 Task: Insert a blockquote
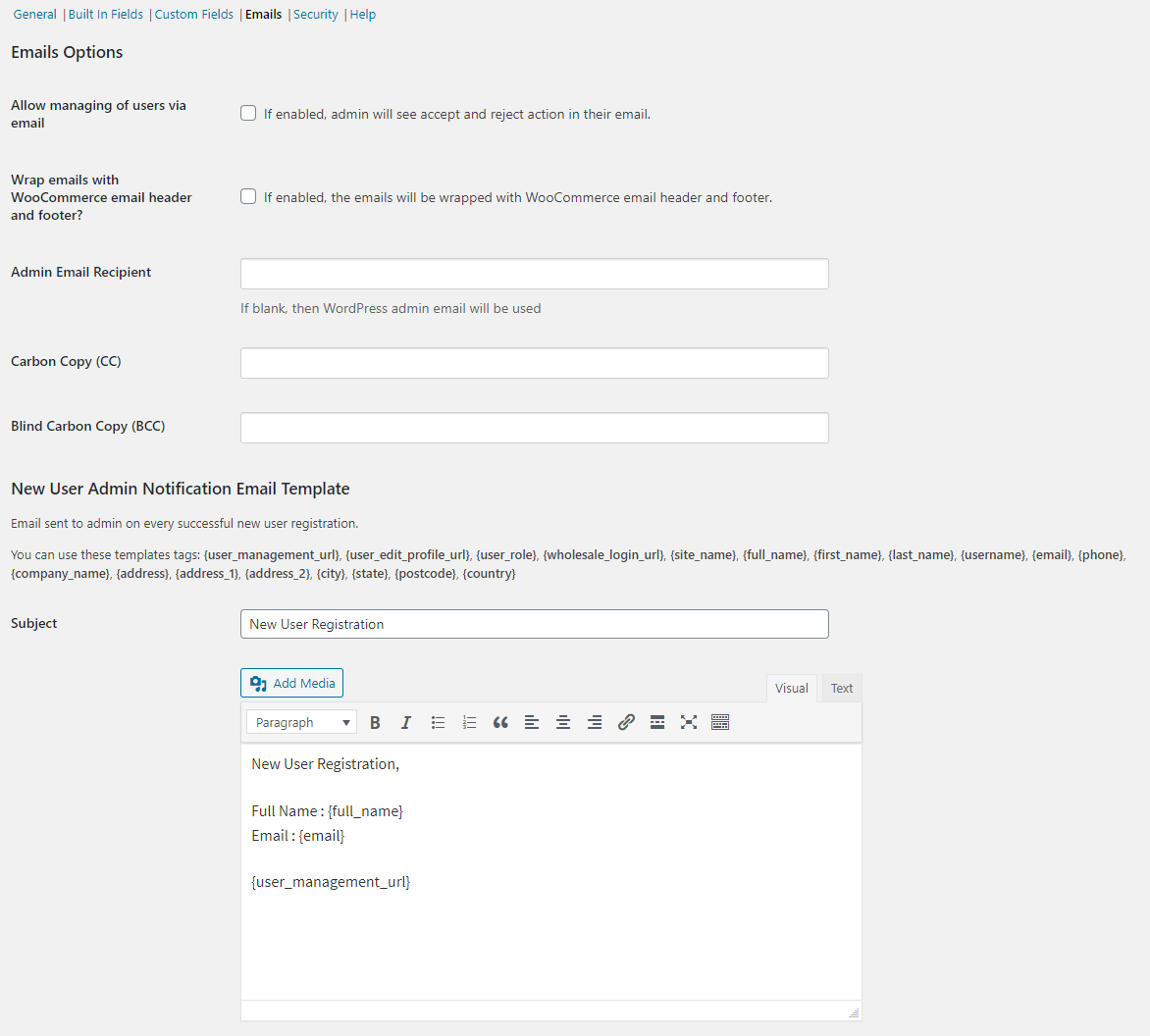[500, 722]
